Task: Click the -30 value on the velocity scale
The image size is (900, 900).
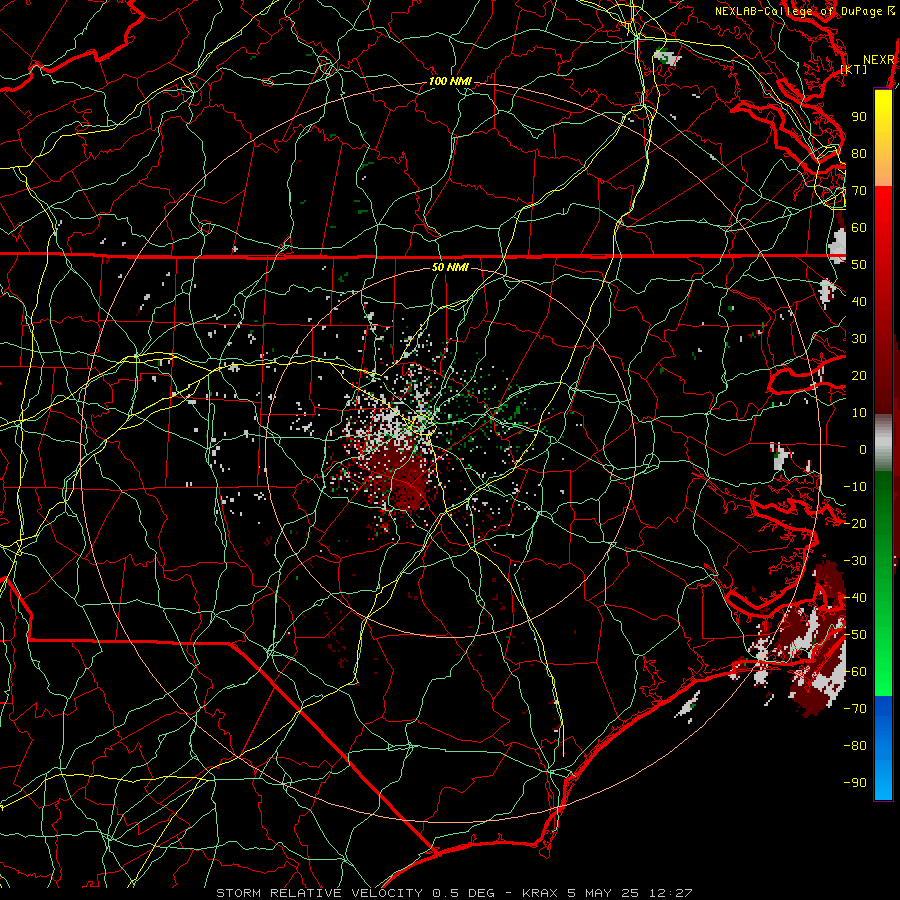Action: 855,561
